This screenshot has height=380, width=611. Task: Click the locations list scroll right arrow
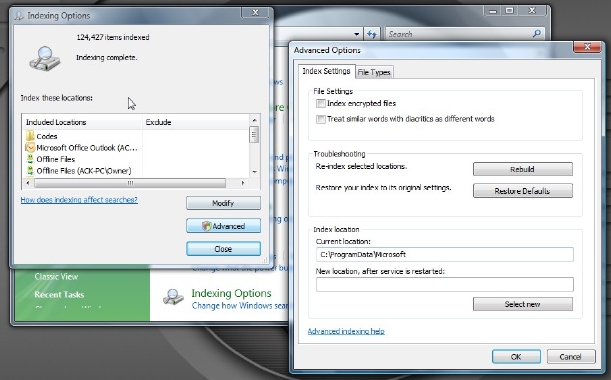click(x=243, y=183)
